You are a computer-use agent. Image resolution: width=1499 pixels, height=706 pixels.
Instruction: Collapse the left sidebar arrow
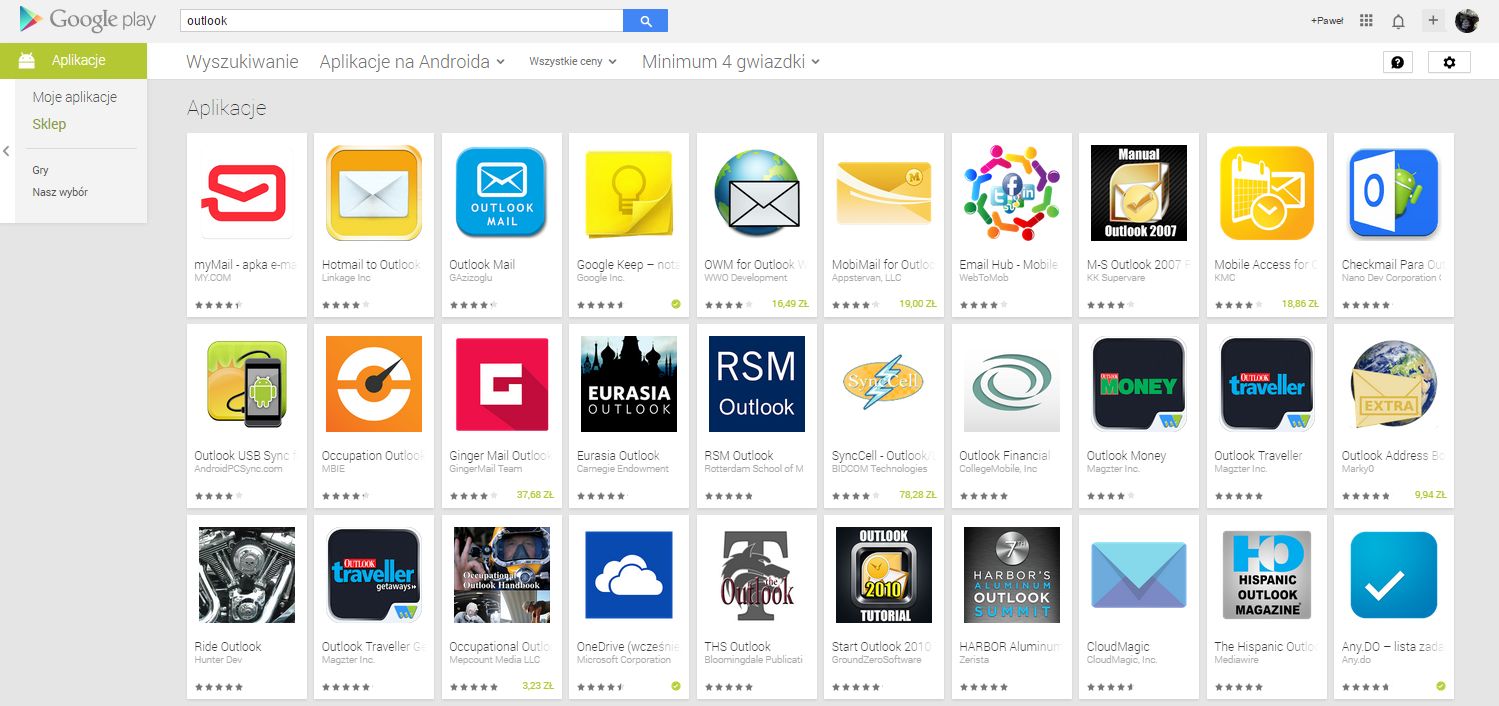click(6, 151)
